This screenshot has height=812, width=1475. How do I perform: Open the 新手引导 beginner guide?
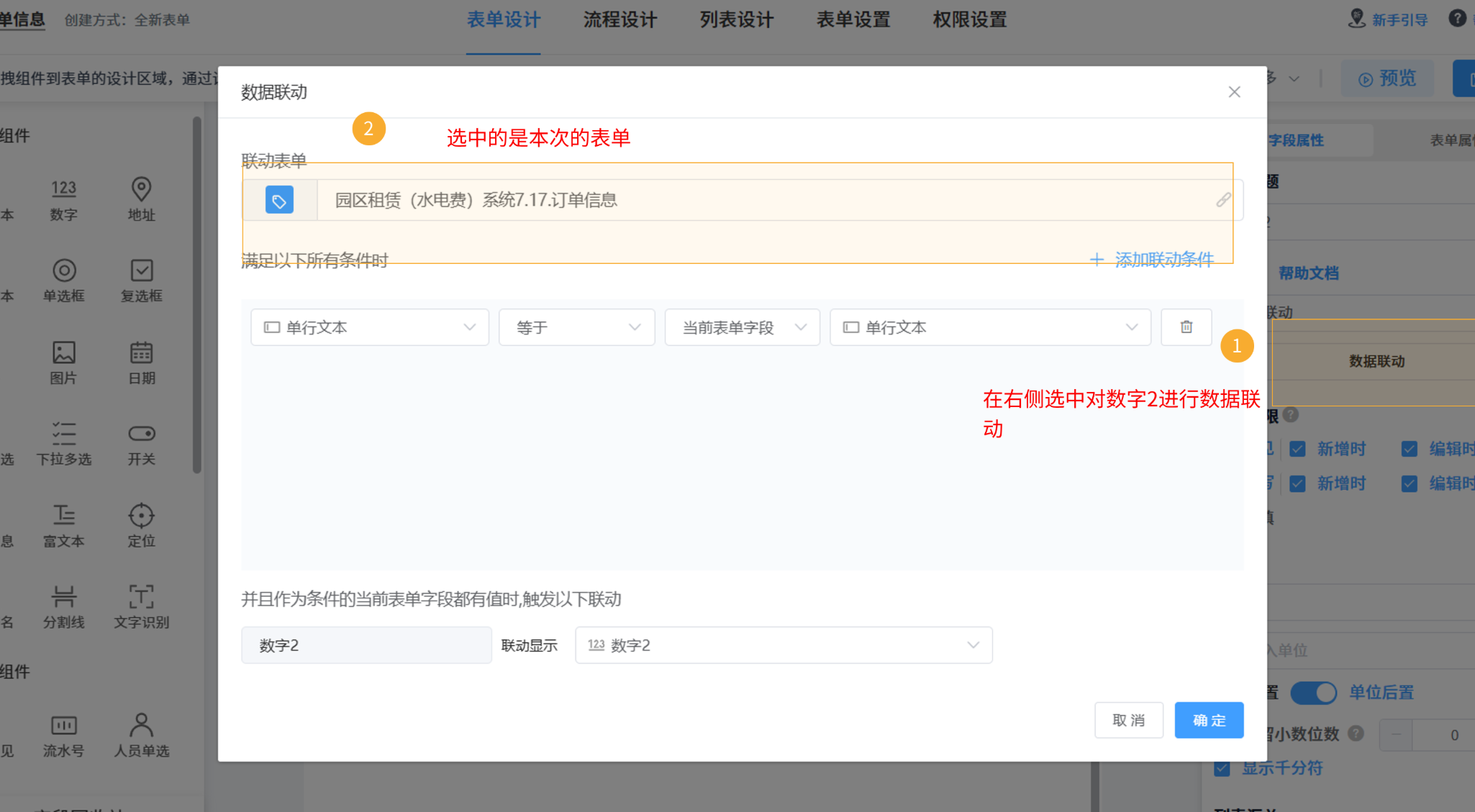point(1388,19)
